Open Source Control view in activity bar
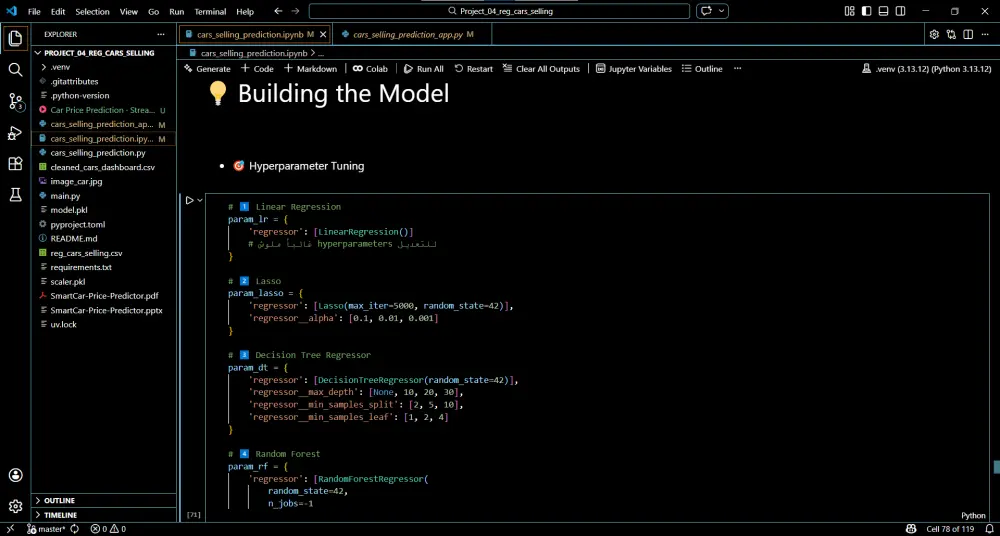 coord(15,101)
